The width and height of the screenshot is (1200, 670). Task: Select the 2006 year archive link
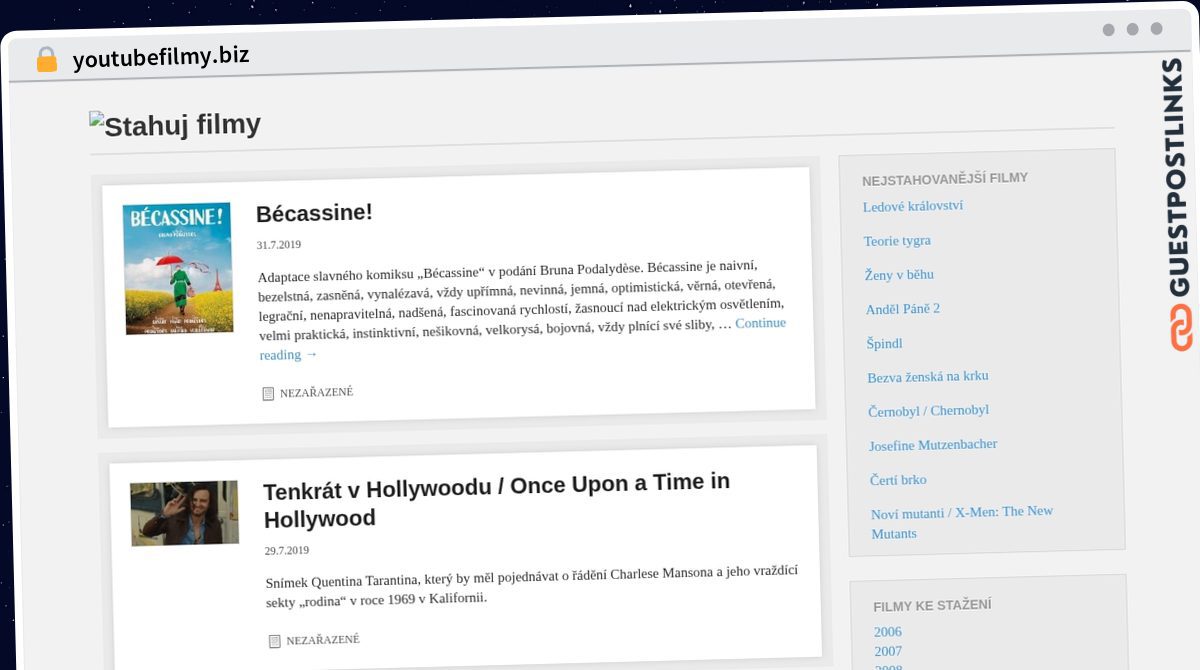pyautogui.click(x=887, y=631)
